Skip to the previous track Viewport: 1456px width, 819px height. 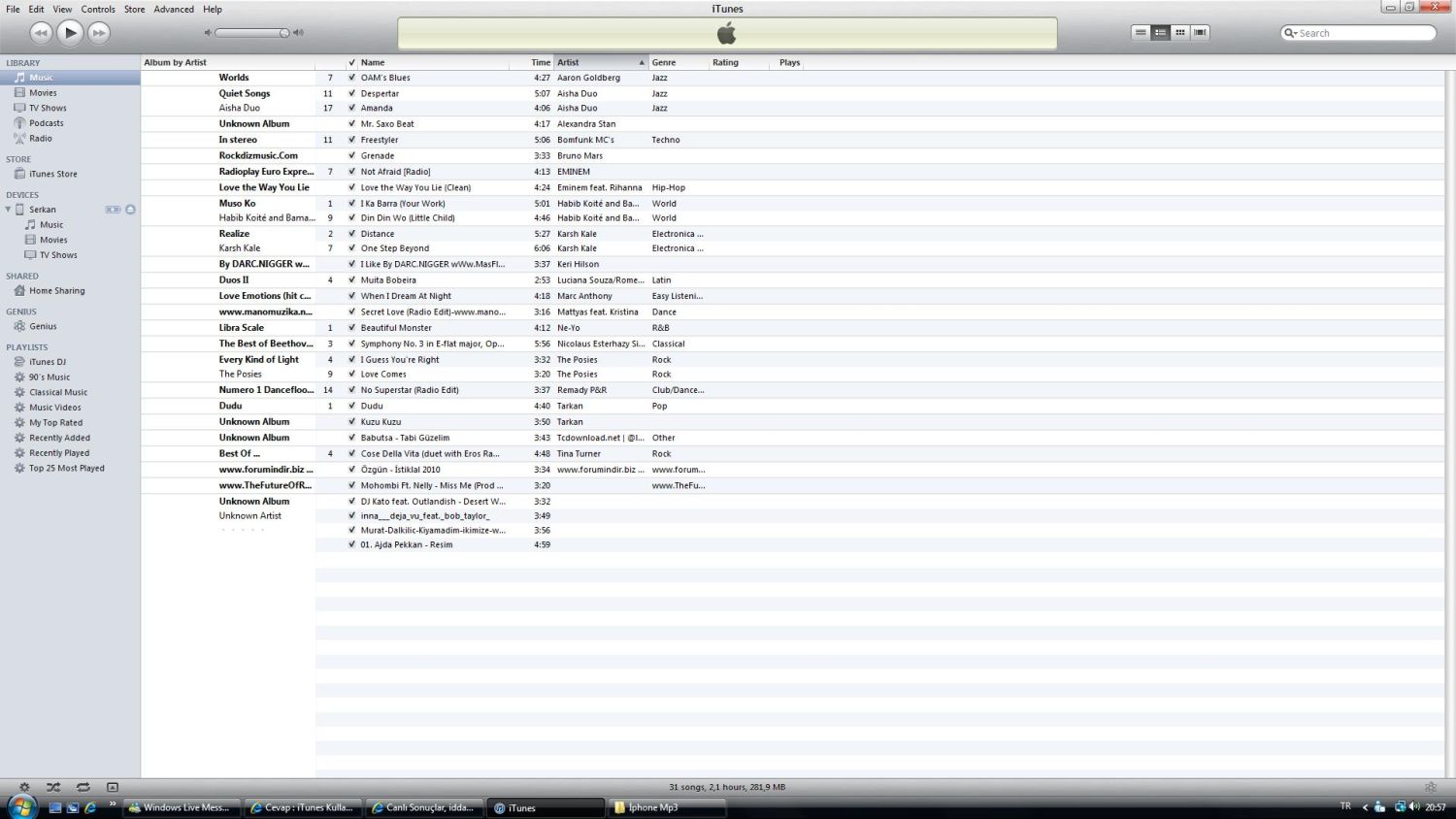point(41,33)
